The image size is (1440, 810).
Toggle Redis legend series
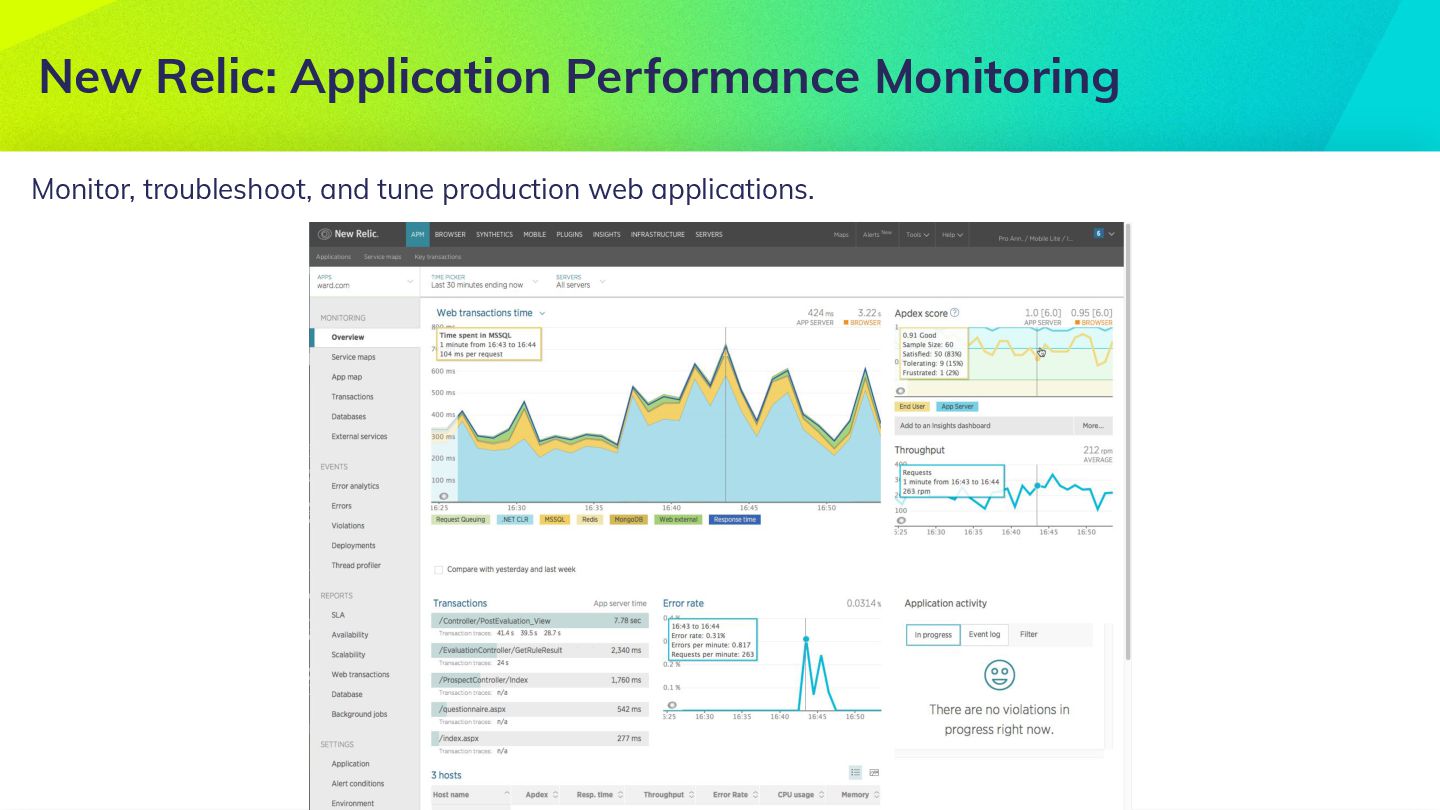point(590,520)
